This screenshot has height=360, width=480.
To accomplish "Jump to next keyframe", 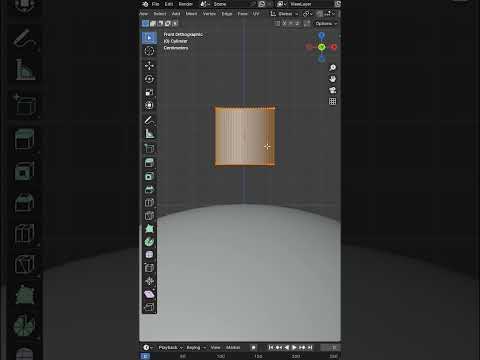I will tap(302, 347).
